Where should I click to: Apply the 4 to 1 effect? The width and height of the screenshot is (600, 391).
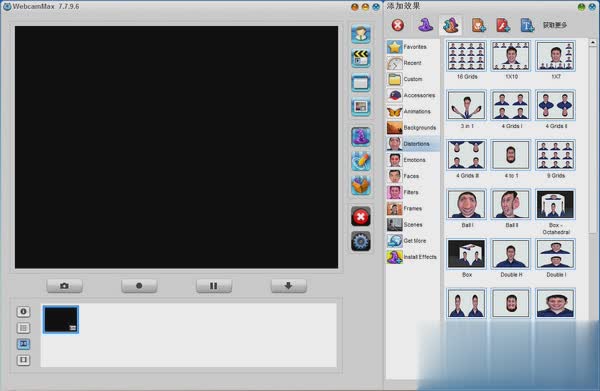(x=511, y=155)
